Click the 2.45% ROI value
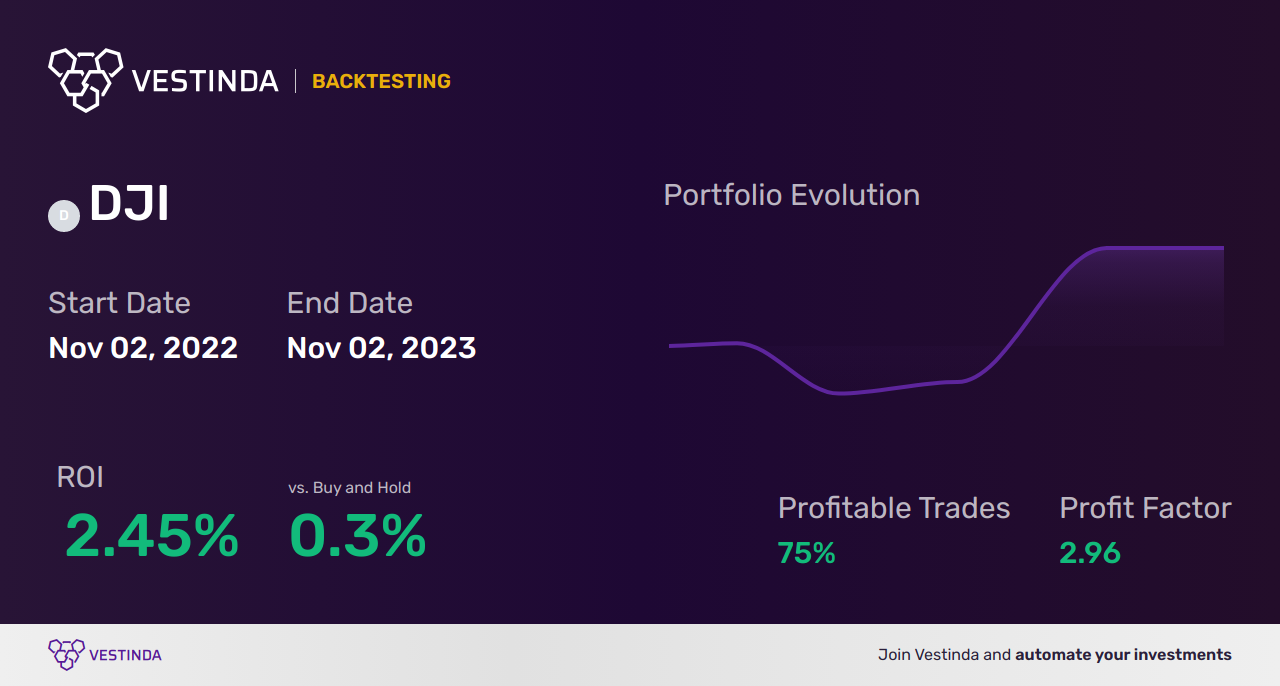Viewport: 1280px width, 686px height. point(152,536)
